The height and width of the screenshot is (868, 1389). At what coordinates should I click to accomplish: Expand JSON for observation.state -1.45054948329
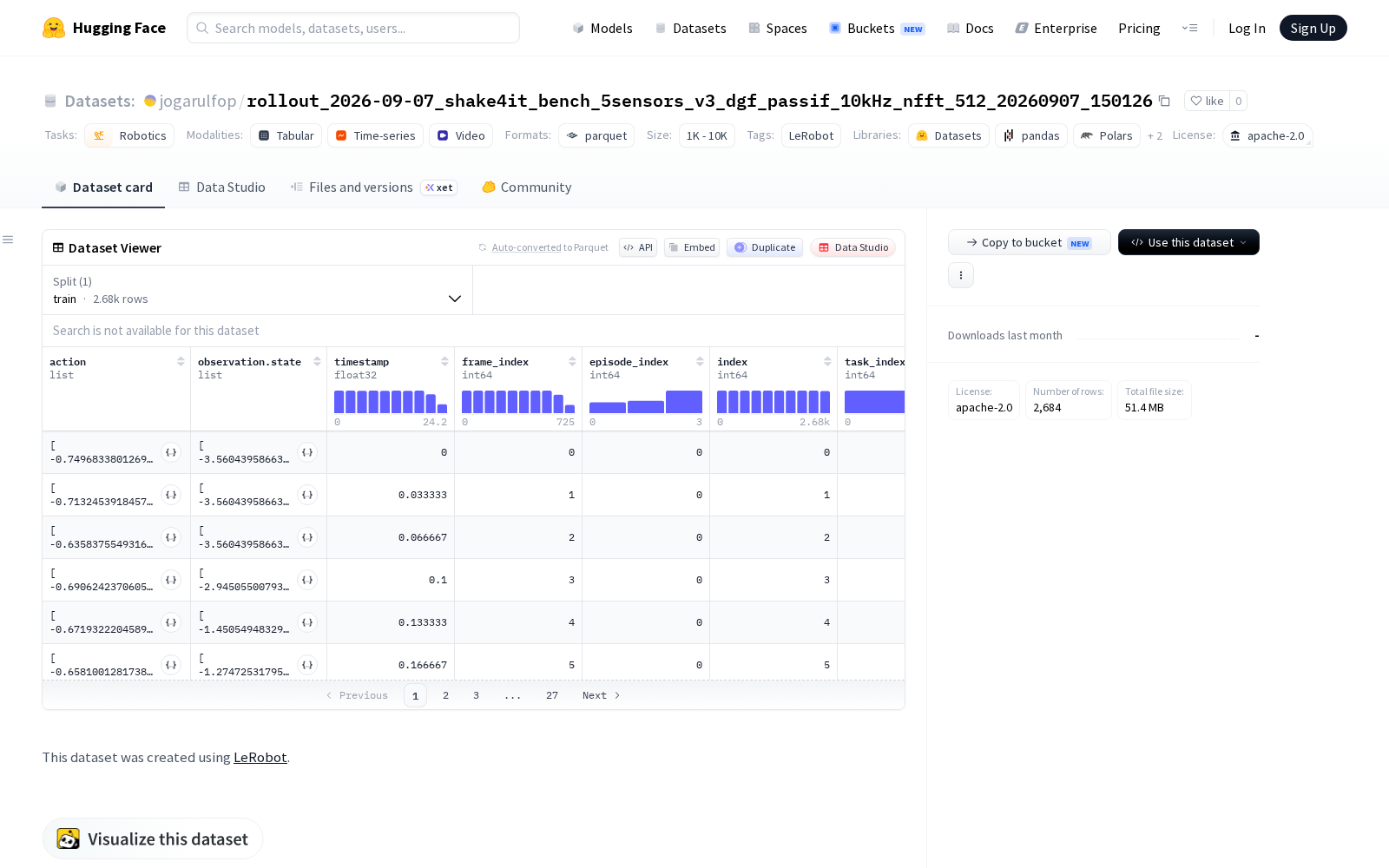tap(307, 622)
